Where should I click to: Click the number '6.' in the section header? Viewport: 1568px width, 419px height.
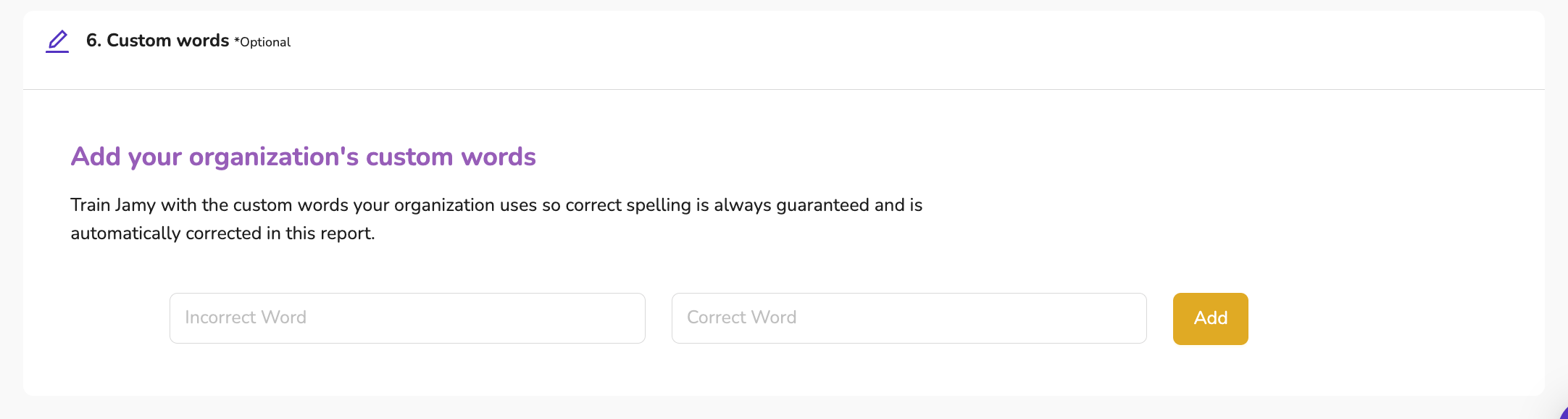[93, 41]
